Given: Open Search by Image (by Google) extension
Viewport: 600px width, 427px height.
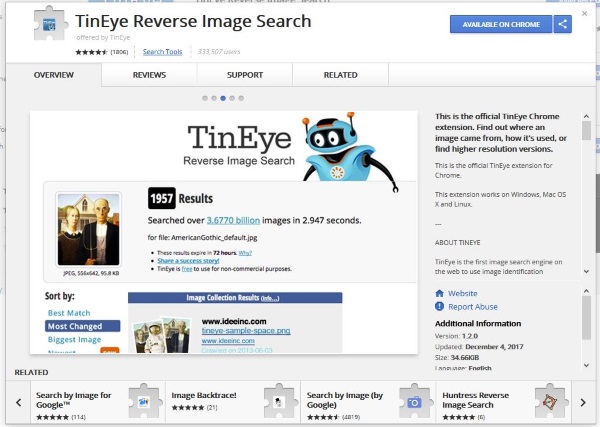Looking at the screenshot, I should click(x=344, y=400).
